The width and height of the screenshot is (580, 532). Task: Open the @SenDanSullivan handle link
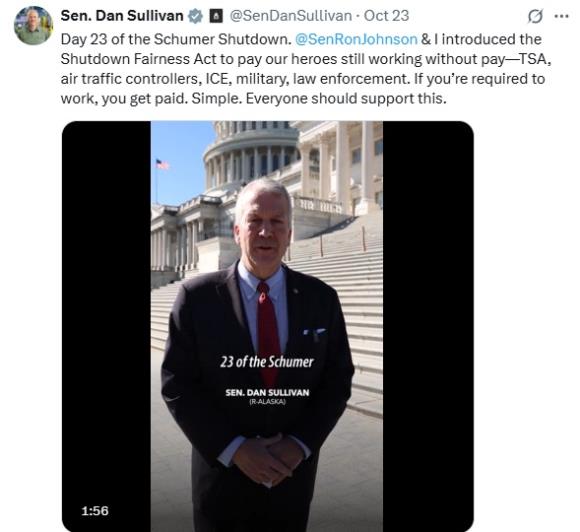pyautogui.click(x=291, y=16)
